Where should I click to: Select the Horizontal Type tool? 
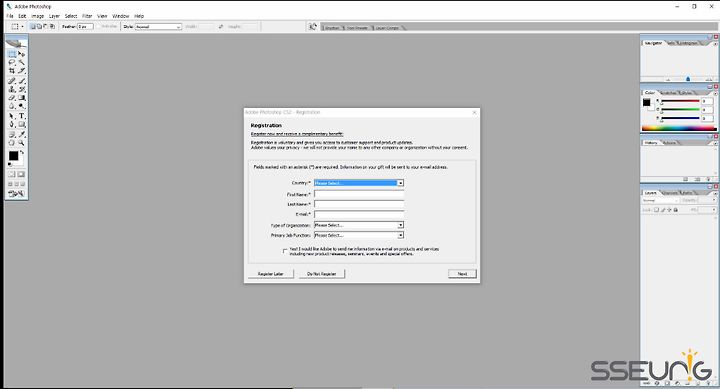pyautogui.click(x=22, y=116)
